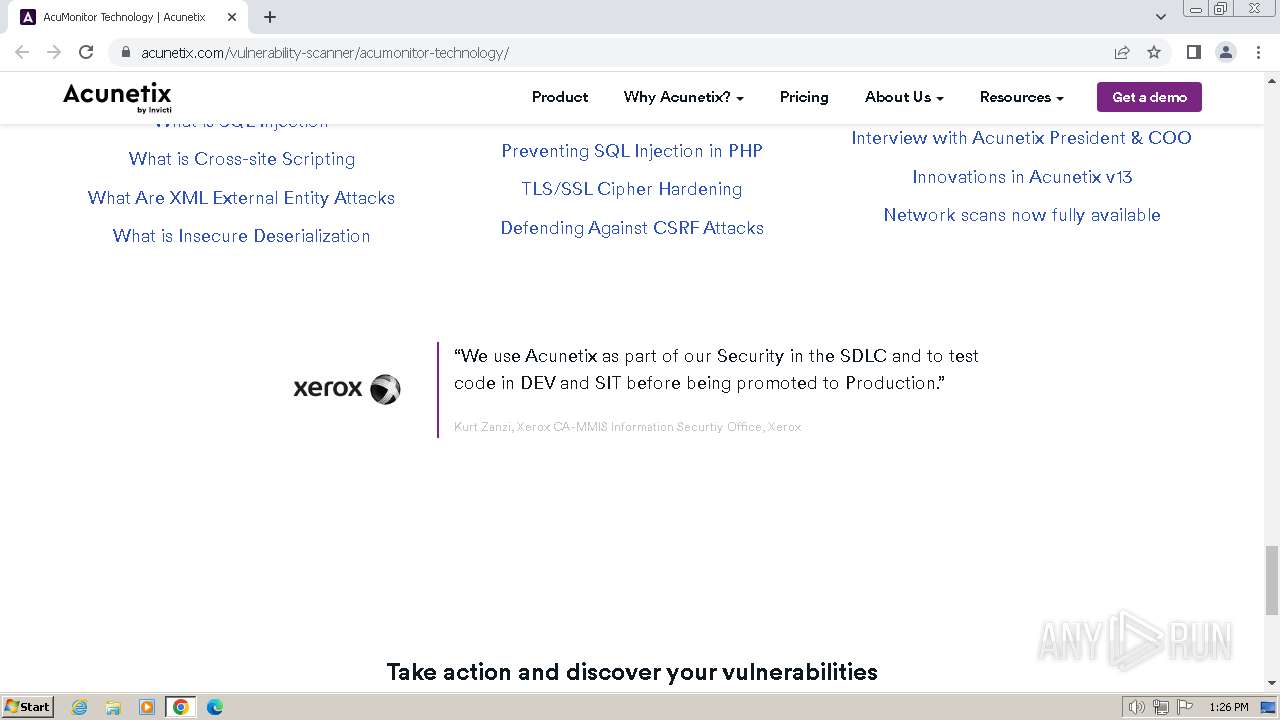Open What is Cross-site Scripting link
The height and width of the screenshot is (720, 1280).
[x=242, y=159]
